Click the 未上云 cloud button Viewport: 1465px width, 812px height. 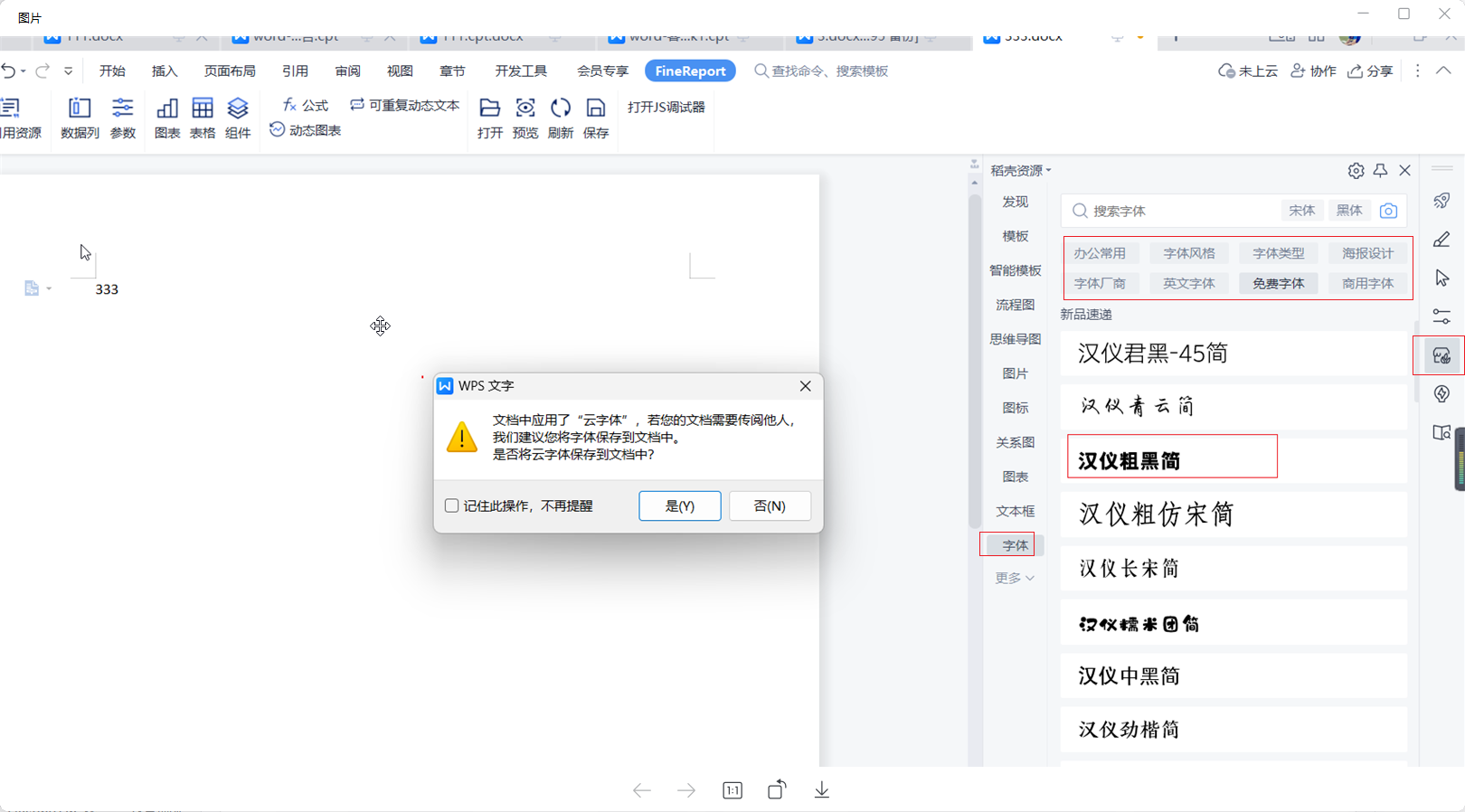click(x=1247, y=71)
